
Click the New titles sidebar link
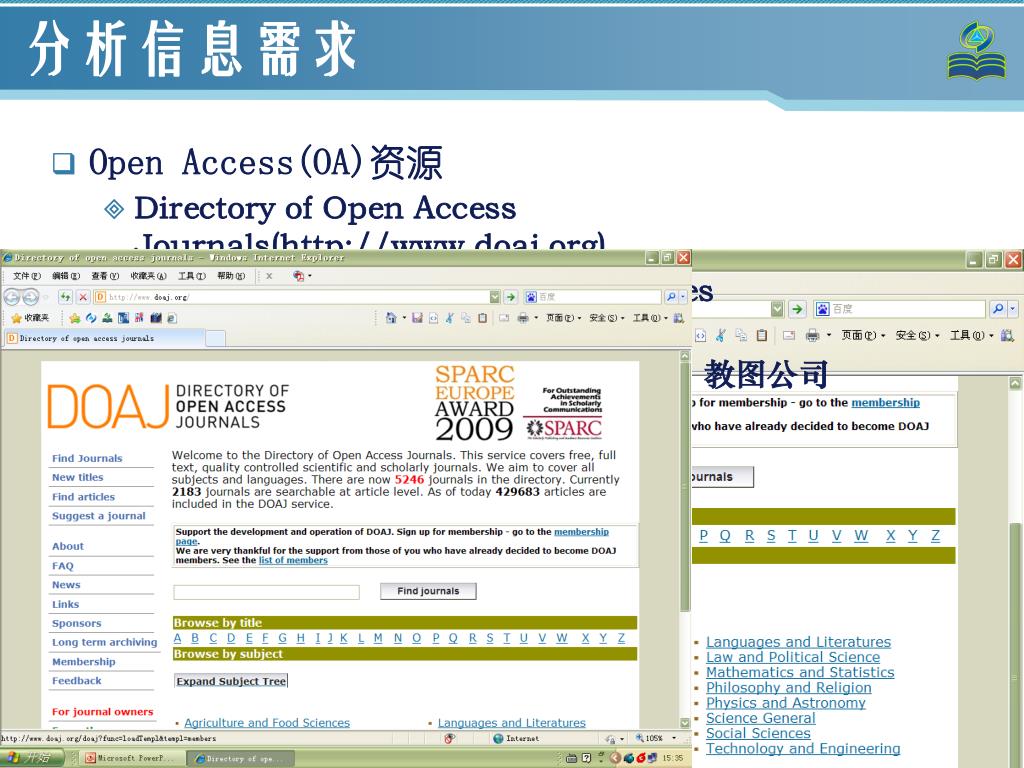coord(78,477)
